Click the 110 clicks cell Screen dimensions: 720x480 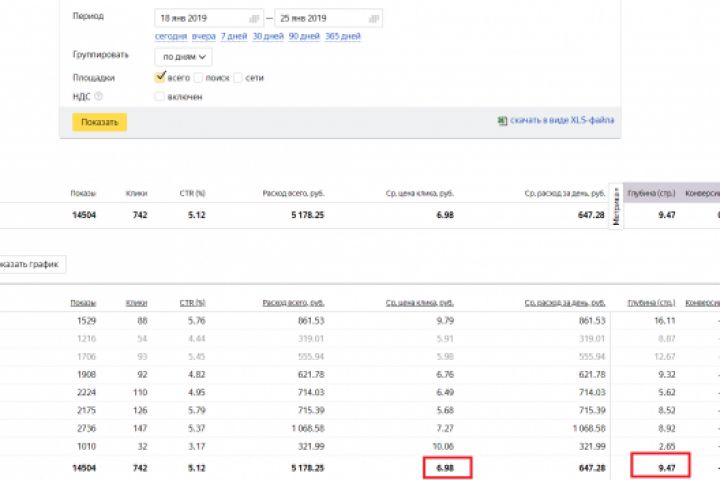140,392
